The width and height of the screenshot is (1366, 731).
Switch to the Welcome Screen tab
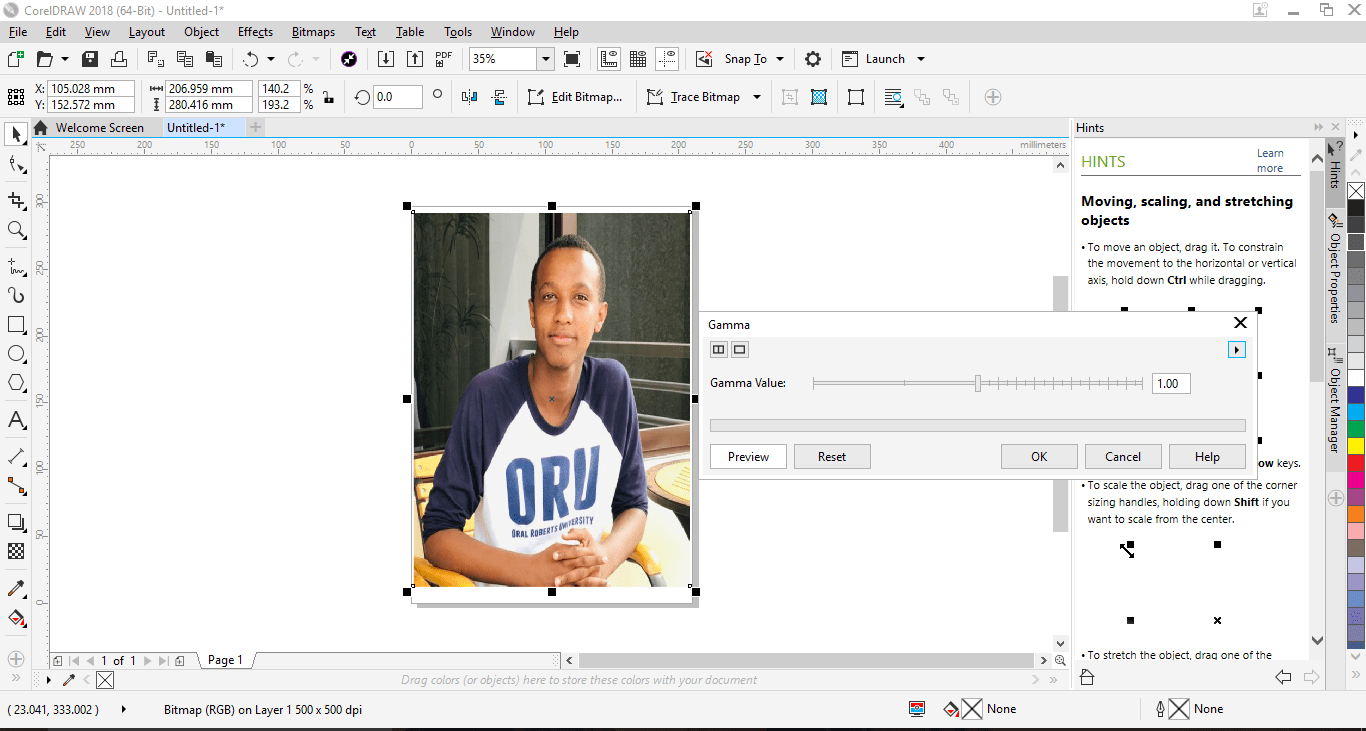pos(100,128)
